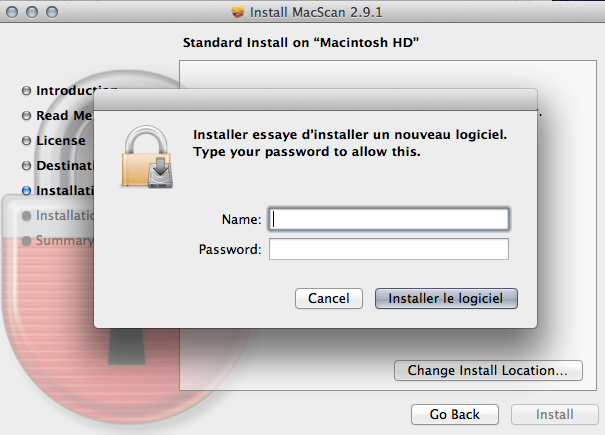The height and width of the screenshot is (435, 605).
Task: Click the disabled Install button
Action: pyautogui.click(x=554, y=415)
